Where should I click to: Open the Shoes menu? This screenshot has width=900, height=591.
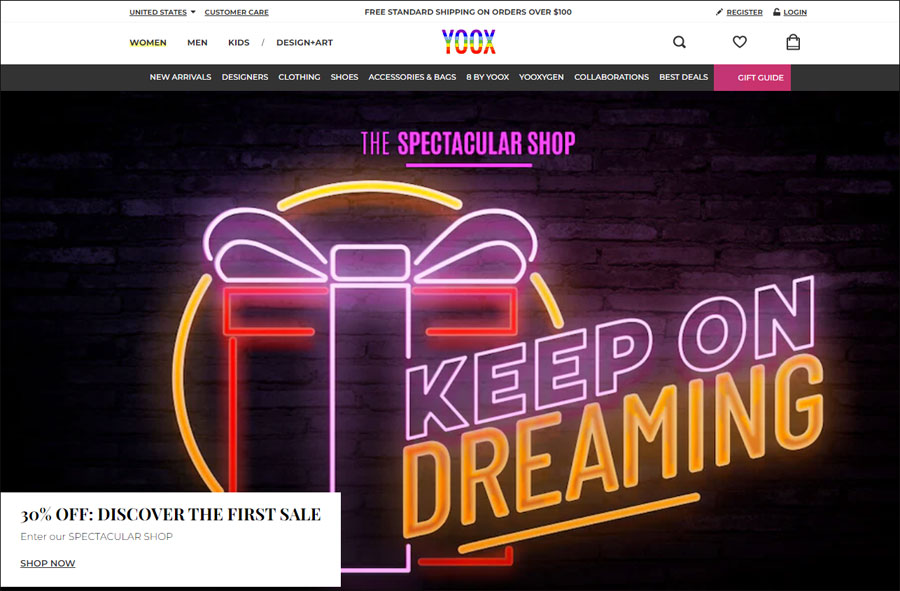(344, 77)
